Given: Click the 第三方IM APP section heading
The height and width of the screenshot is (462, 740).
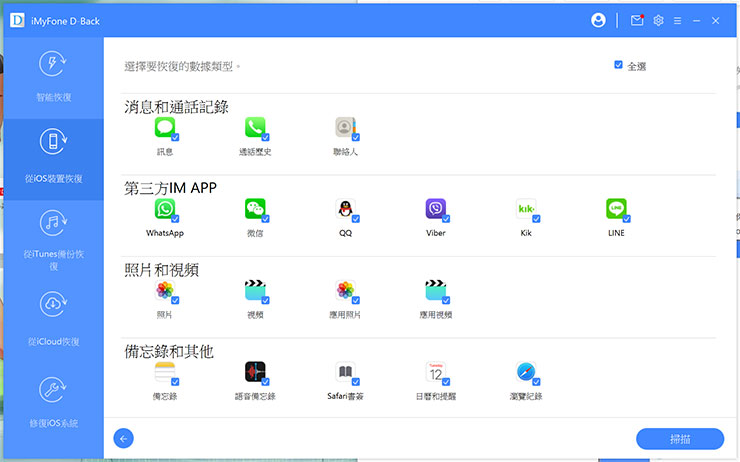Looking at the screenshot, I should (x=170, y=188).
